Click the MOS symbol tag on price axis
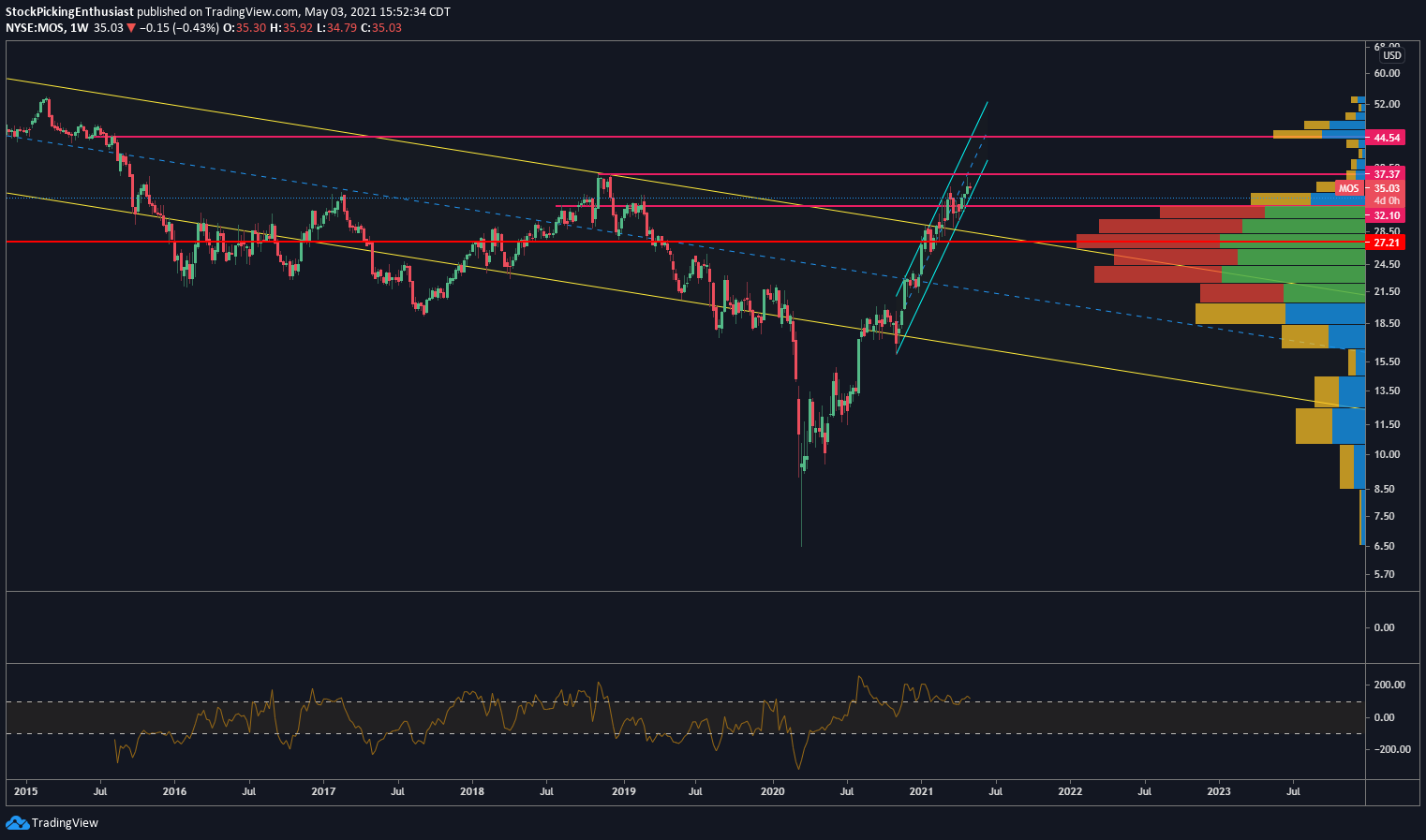 pyautogui.click(x=1348, y=188)
